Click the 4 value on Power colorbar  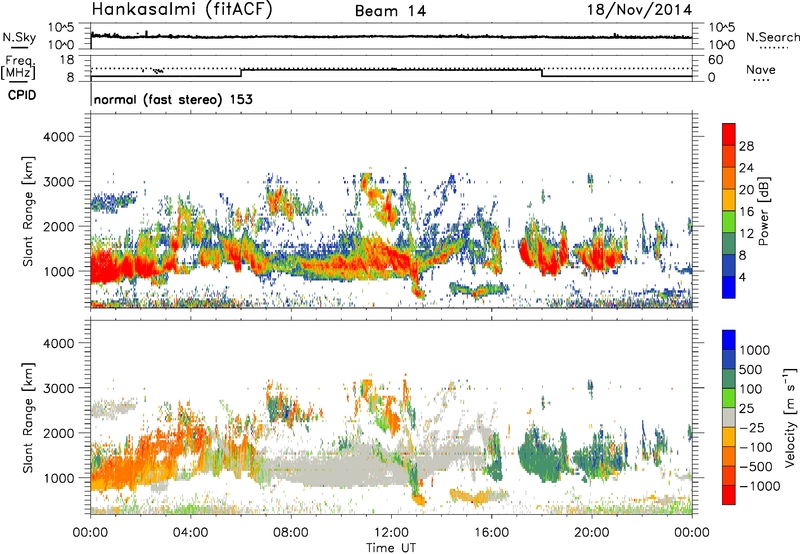point(742,278)
